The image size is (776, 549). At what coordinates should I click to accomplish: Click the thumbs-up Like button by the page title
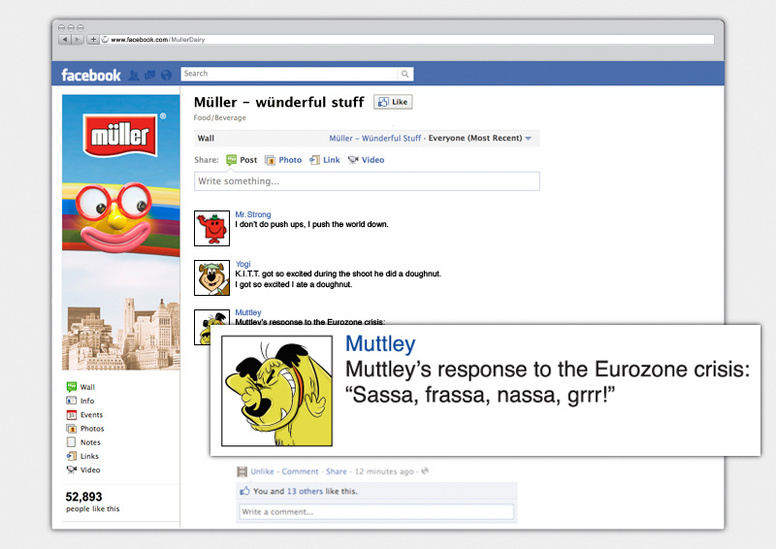click(x=393, y=102)
